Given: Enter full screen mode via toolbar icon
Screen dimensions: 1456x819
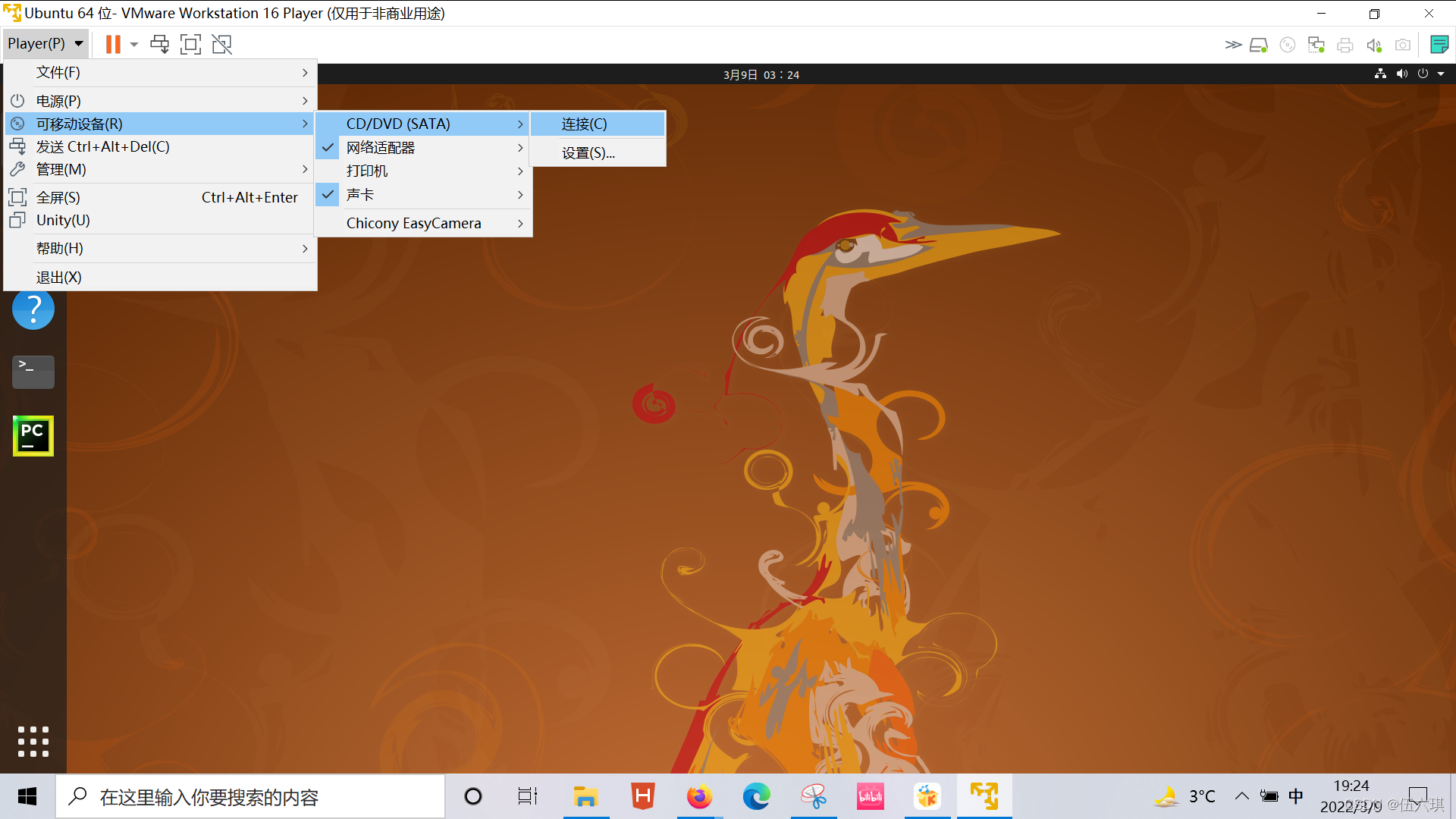Looking at the screenshot, I should click(x=190, y=44).
